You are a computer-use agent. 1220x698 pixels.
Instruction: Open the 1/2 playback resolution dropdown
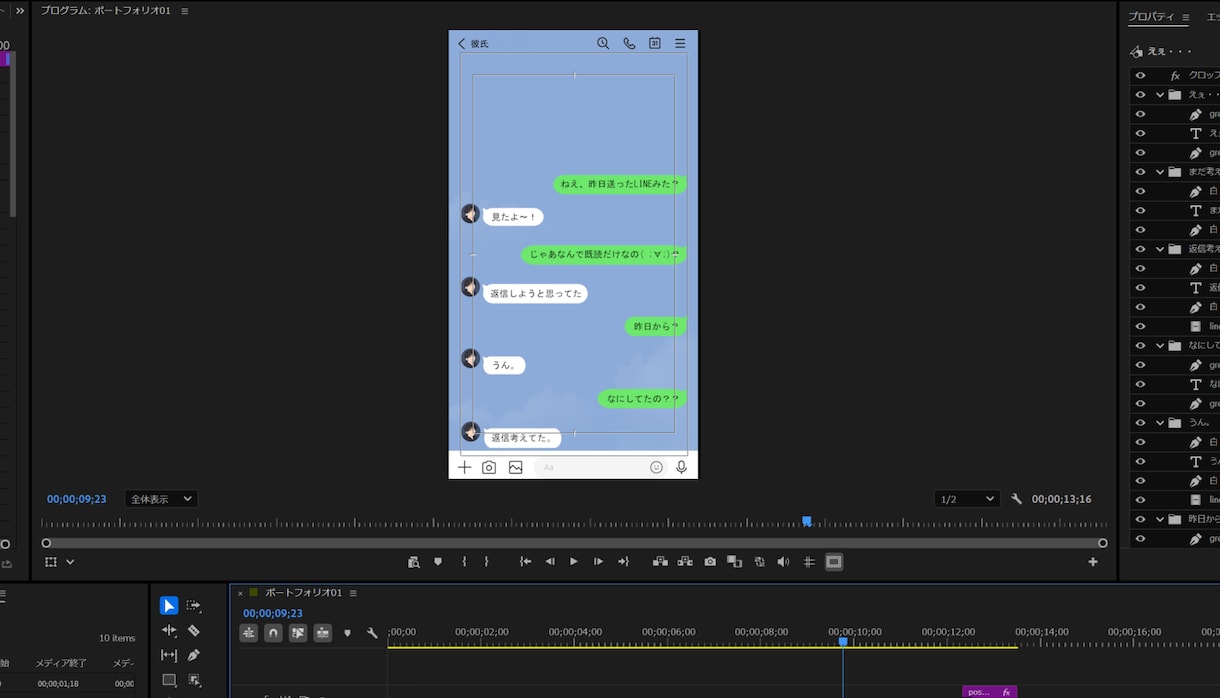pos(966,499)
